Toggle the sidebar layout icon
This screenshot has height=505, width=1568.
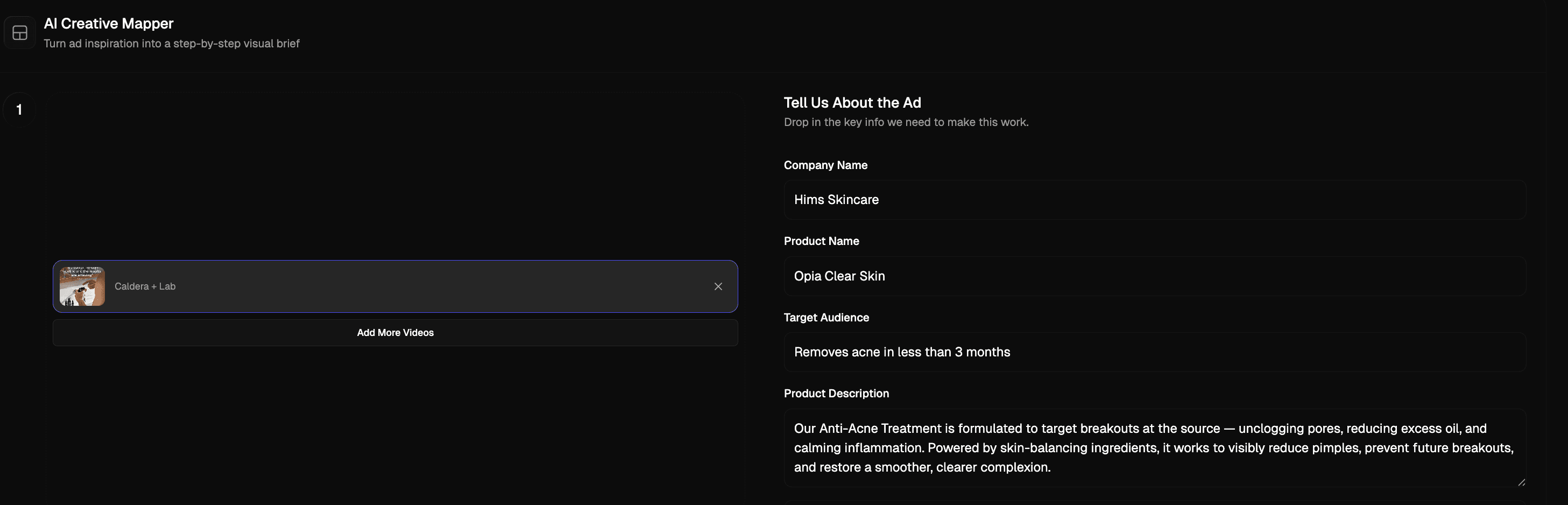click(x=19, y=33)
